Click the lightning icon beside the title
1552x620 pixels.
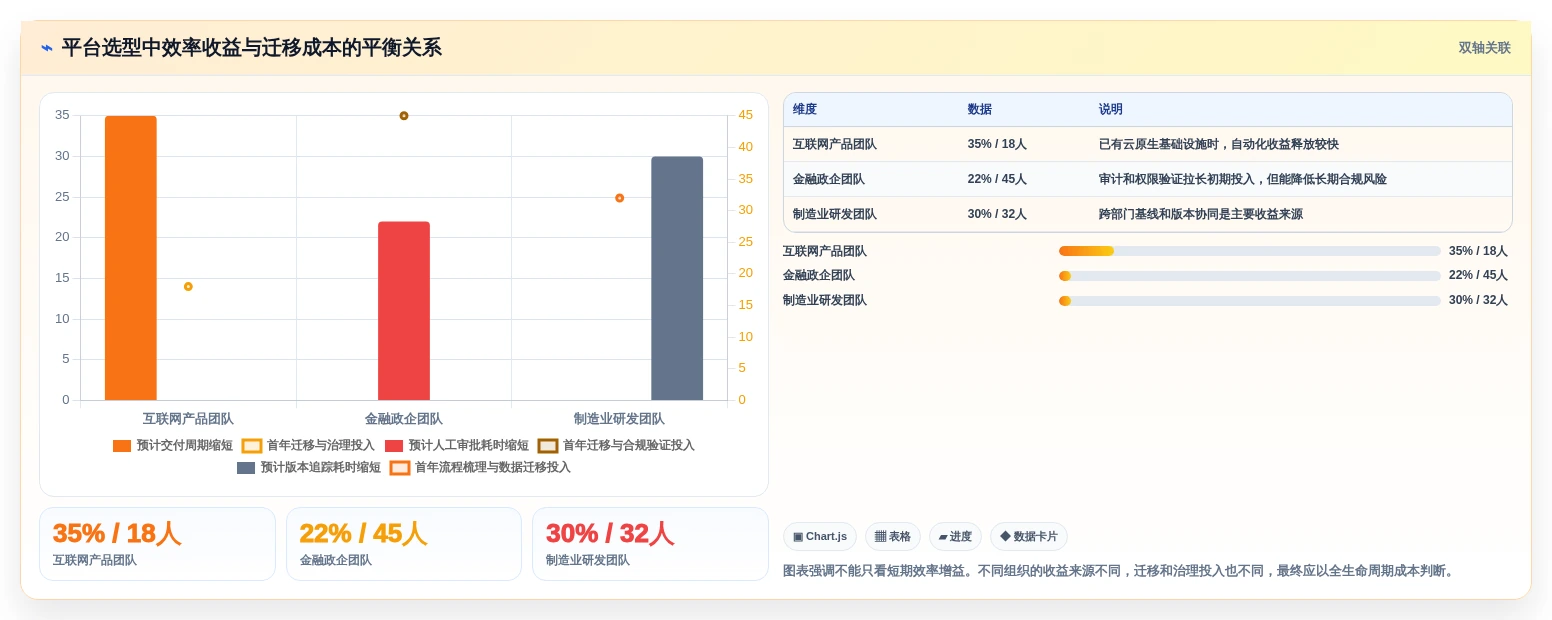(47, 48)
